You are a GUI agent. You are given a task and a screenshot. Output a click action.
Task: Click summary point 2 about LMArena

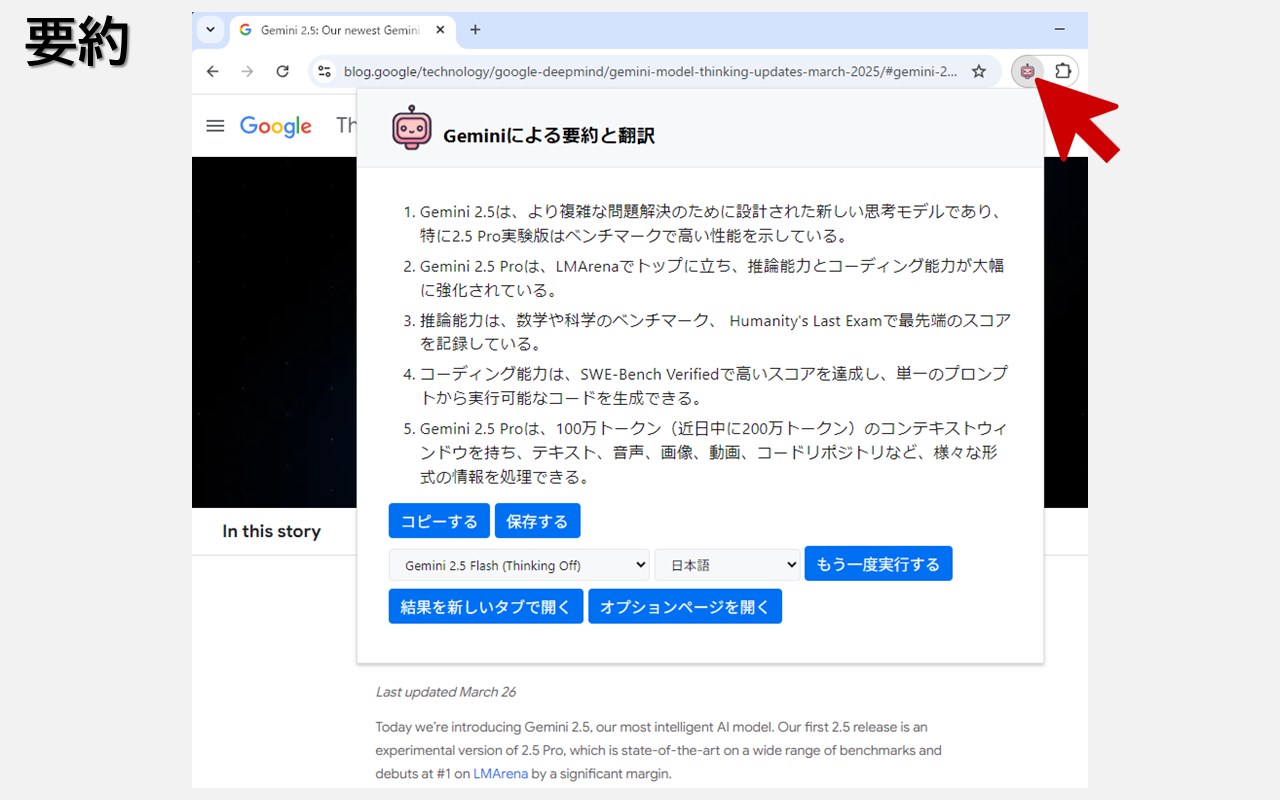(x=710, y=278)
